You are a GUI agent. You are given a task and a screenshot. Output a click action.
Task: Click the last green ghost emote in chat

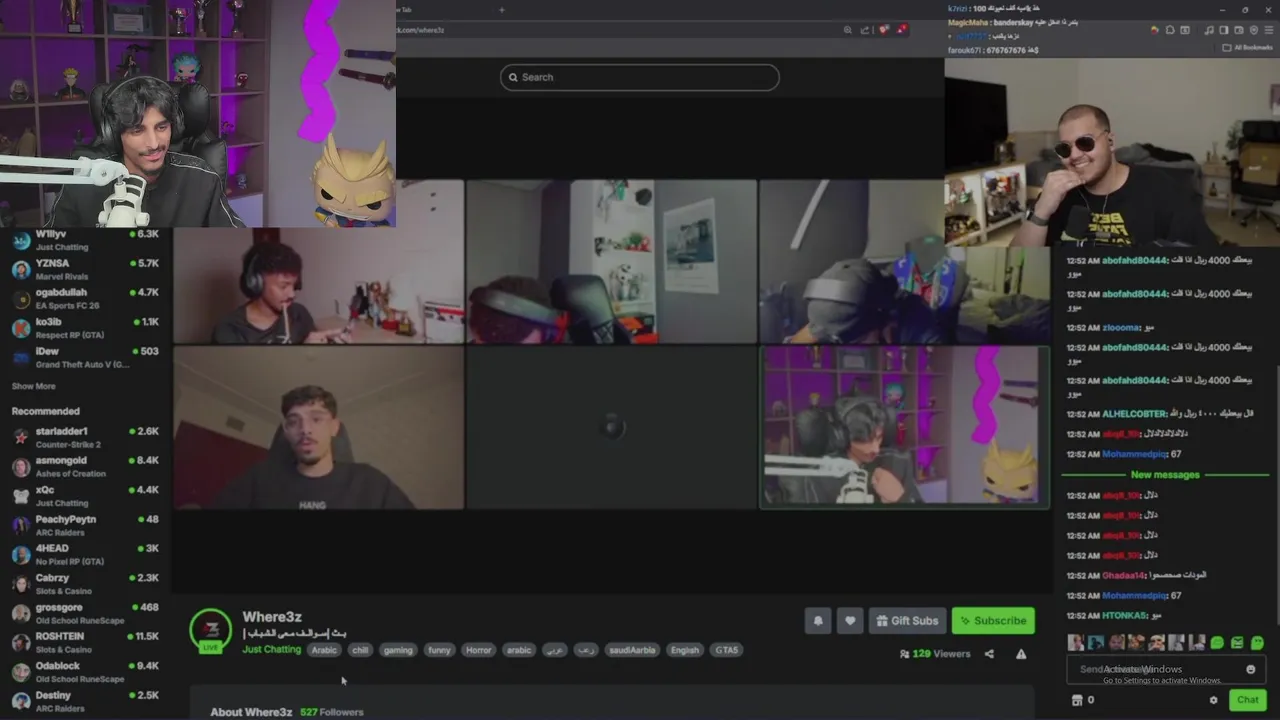pos(1257,643)
